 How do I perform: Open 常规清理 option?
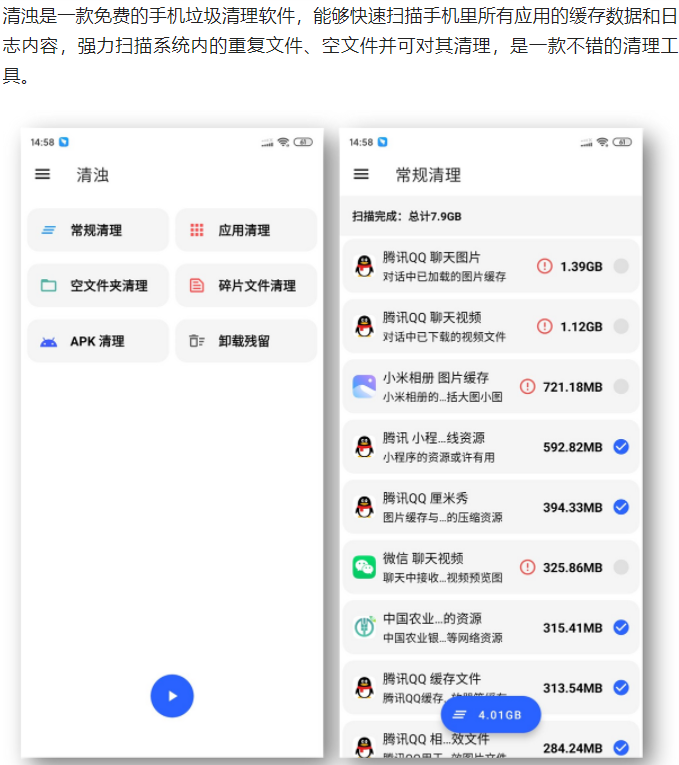98,230
